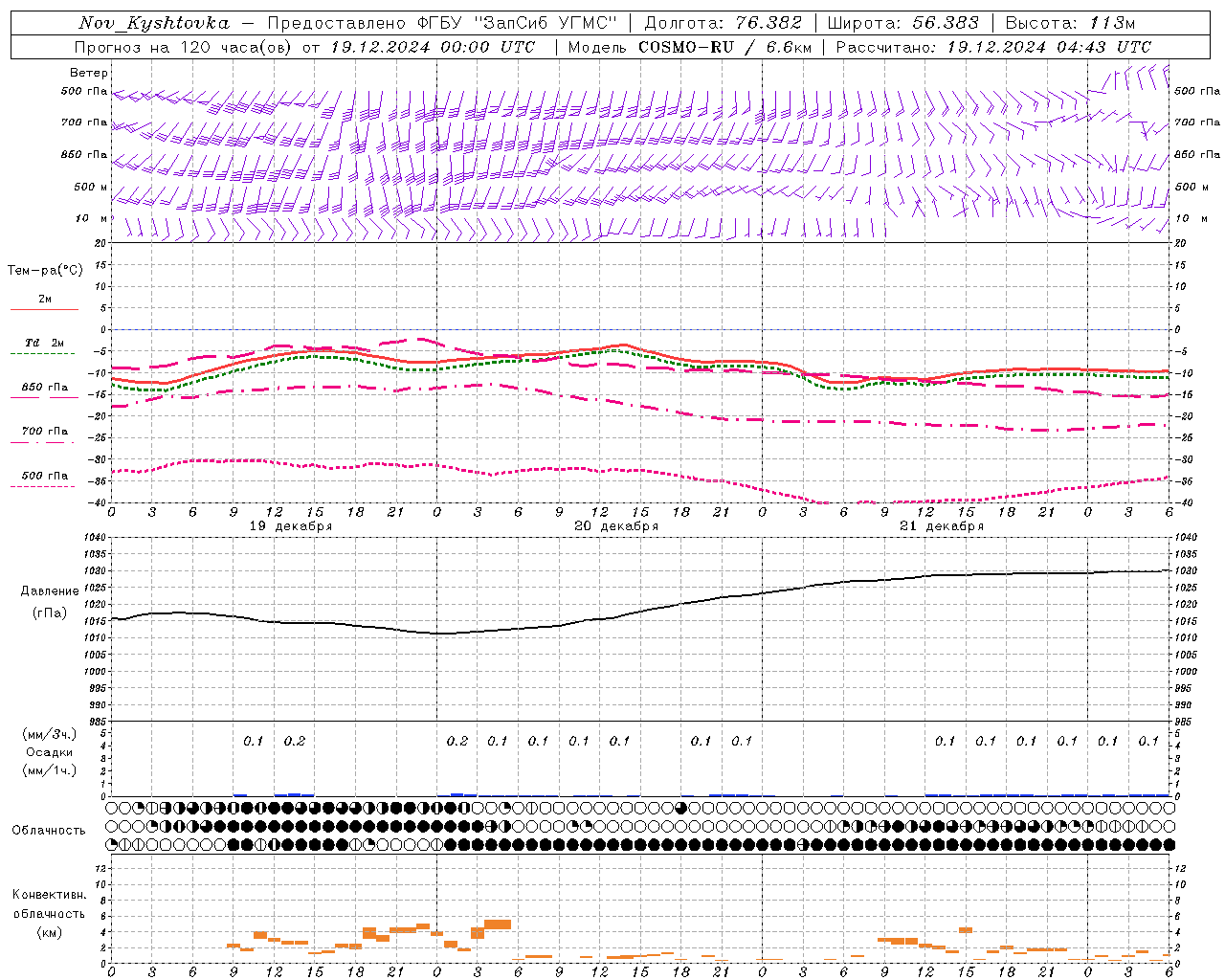Click the 'Осадки' precipitation label
This screenshot has height=980, width=1225.
click(50, 752)
